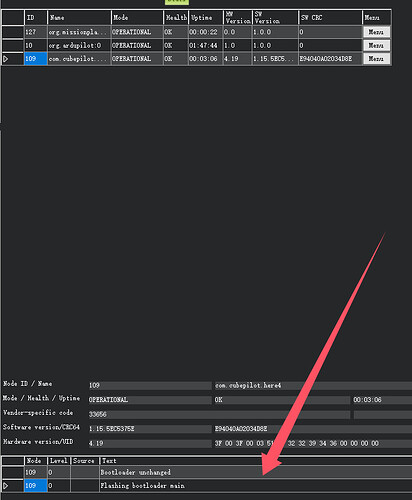This screenshot has height=500, width=412.
Task: Select the Bootloader unchanged log row
Action: pyautogui.click(x=207, y=472)
